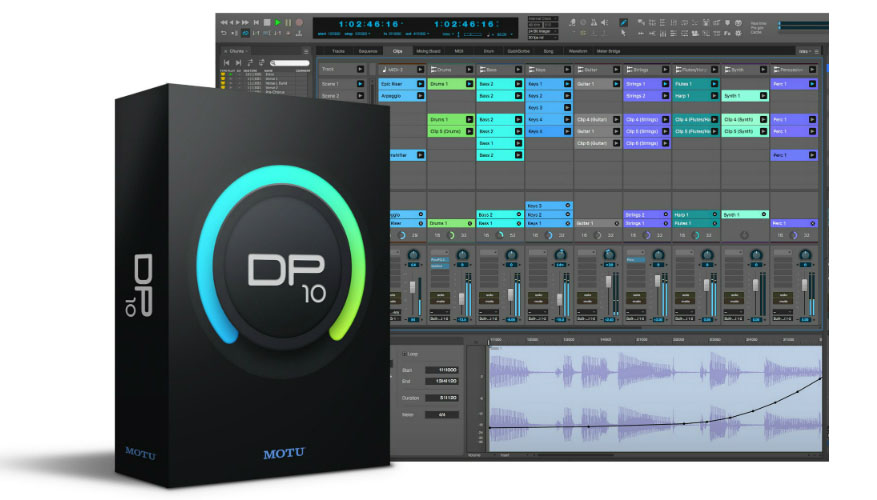877x500 pixels.
Task: Stop playback with the transport Stop button
Action: coord(267,22)
